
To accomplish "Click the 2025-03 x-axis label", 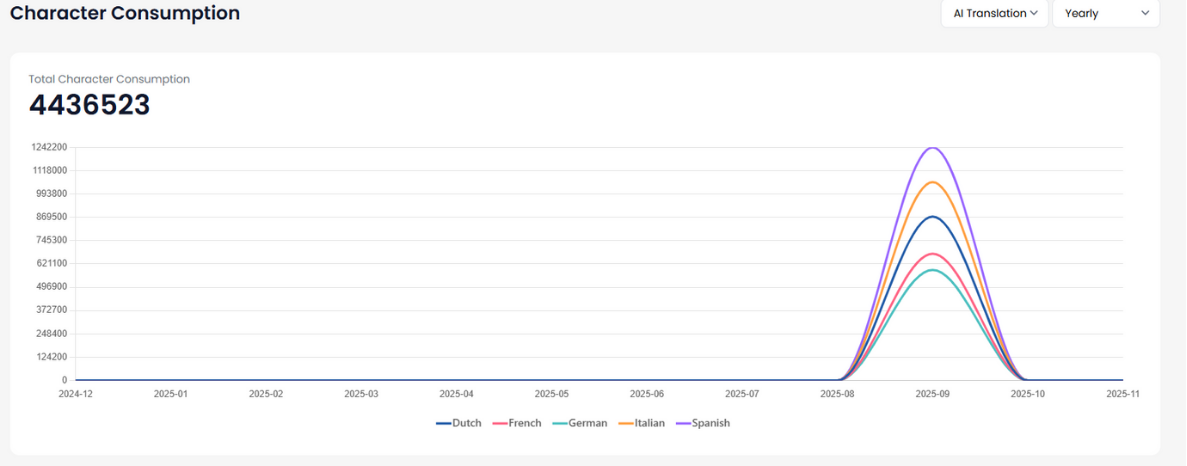I will coord(361,393).
